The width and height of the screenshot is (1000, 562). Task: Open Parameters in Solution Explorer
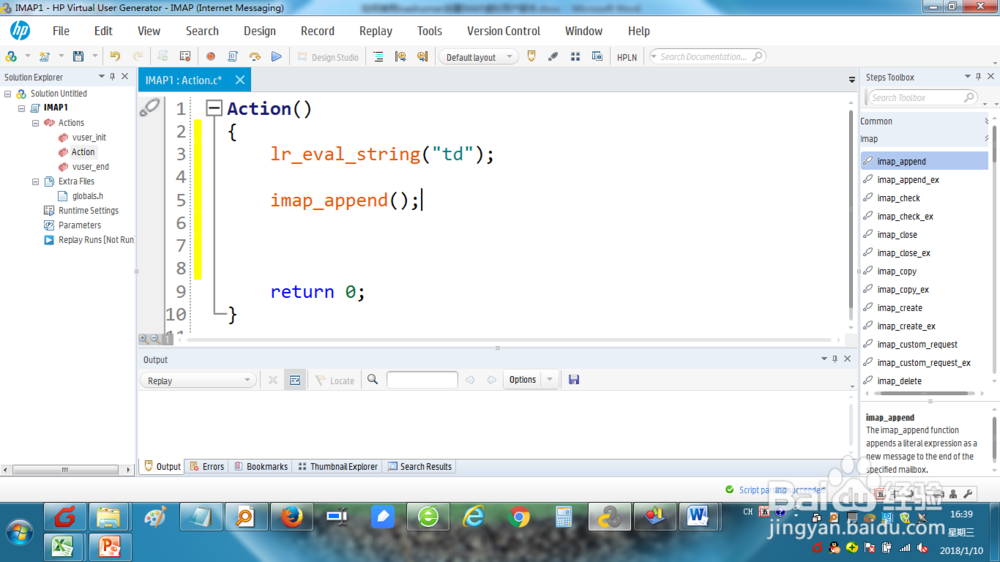[79, 225]
